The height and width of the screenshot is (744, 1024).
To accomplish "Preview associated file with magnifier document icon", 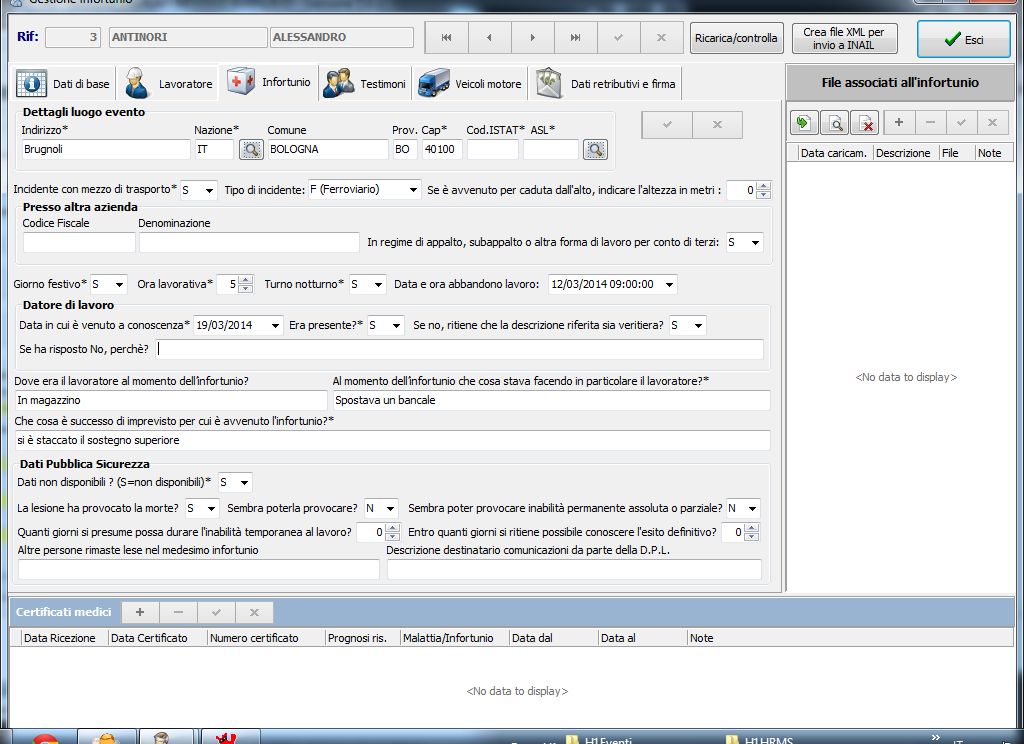I will point(835,123).
